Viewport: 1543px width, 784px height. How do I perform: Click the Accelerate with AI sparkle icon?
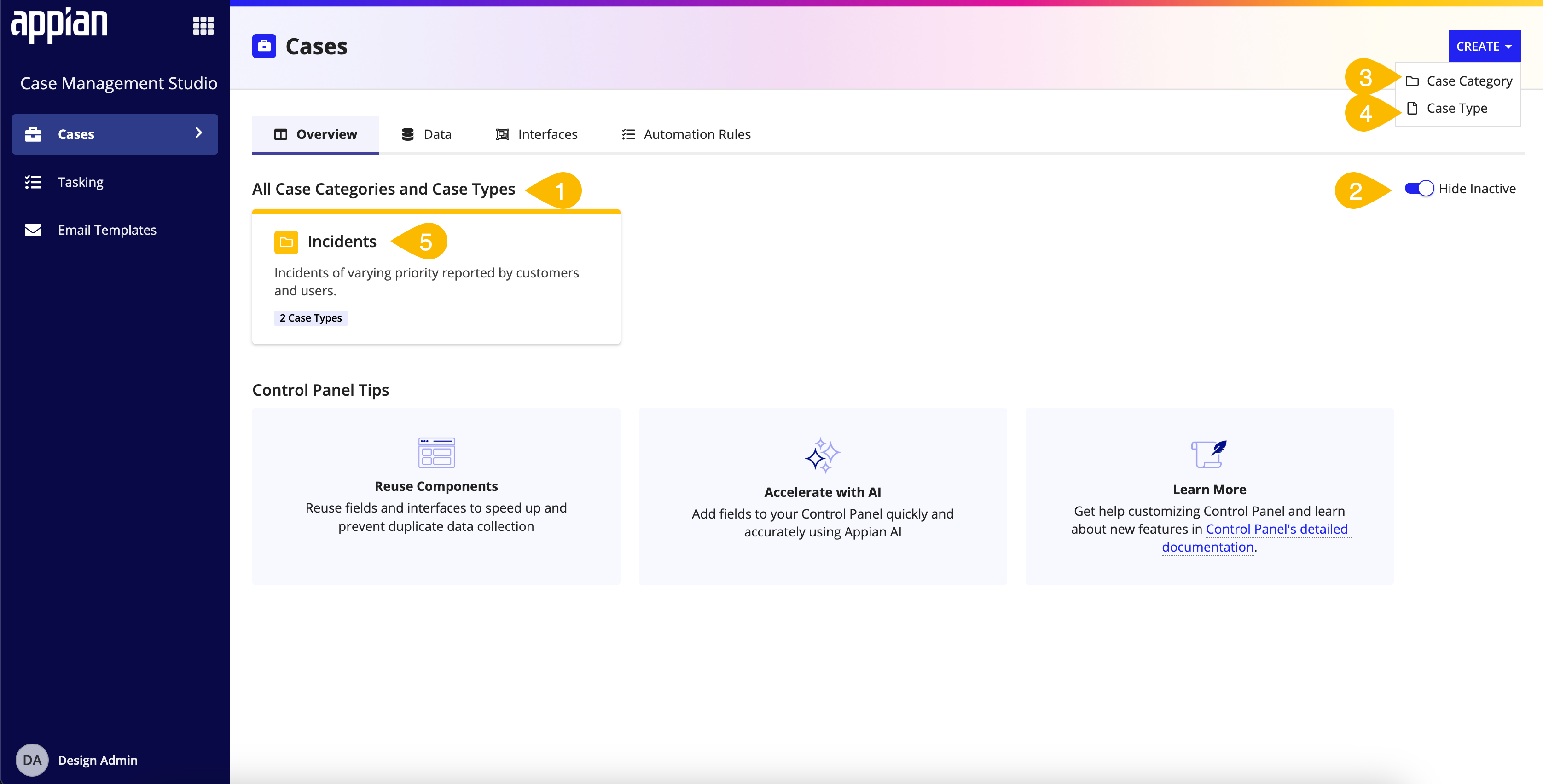pos(823,455)
